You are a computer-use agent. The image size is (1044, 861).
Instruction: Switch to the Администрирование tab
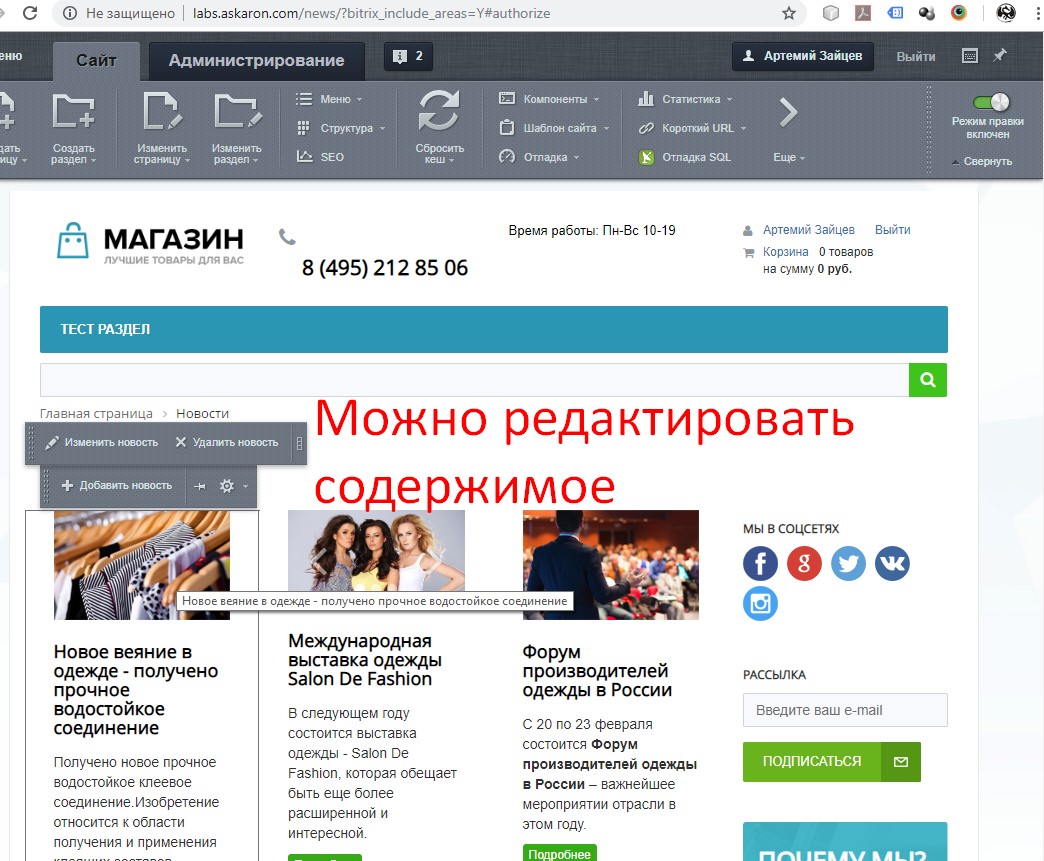coord(256,60)
